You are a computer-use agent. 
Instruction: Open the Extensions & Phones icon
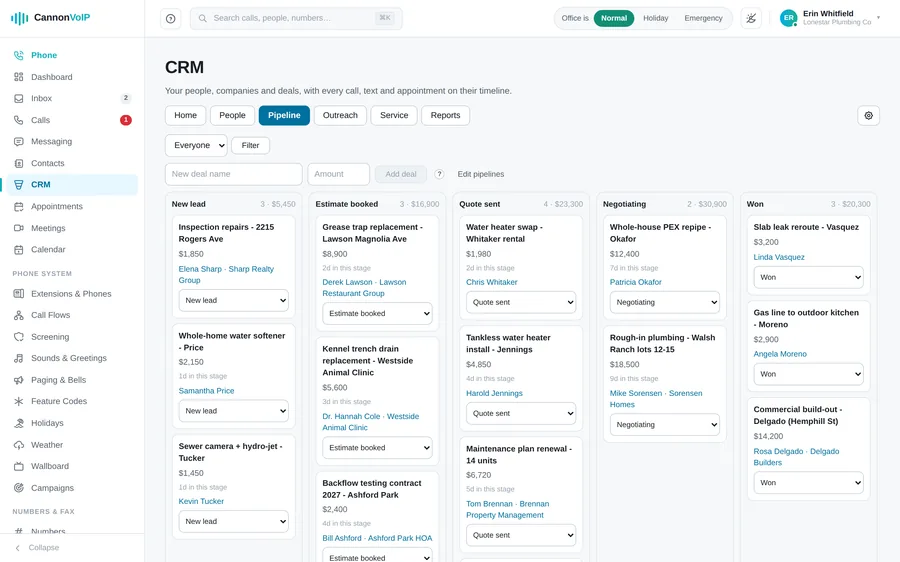click(x=19, y=293)
